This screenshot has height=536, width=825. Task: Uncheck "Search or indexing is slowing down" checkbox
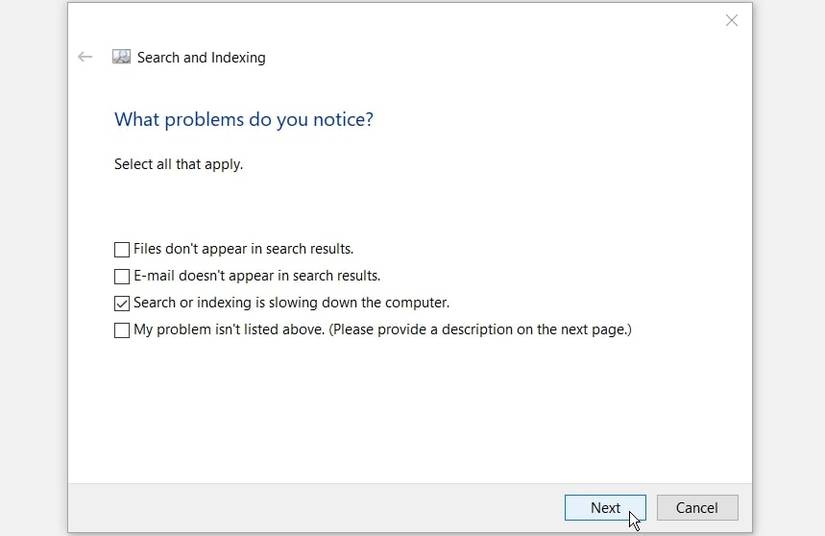pos(122,303)
